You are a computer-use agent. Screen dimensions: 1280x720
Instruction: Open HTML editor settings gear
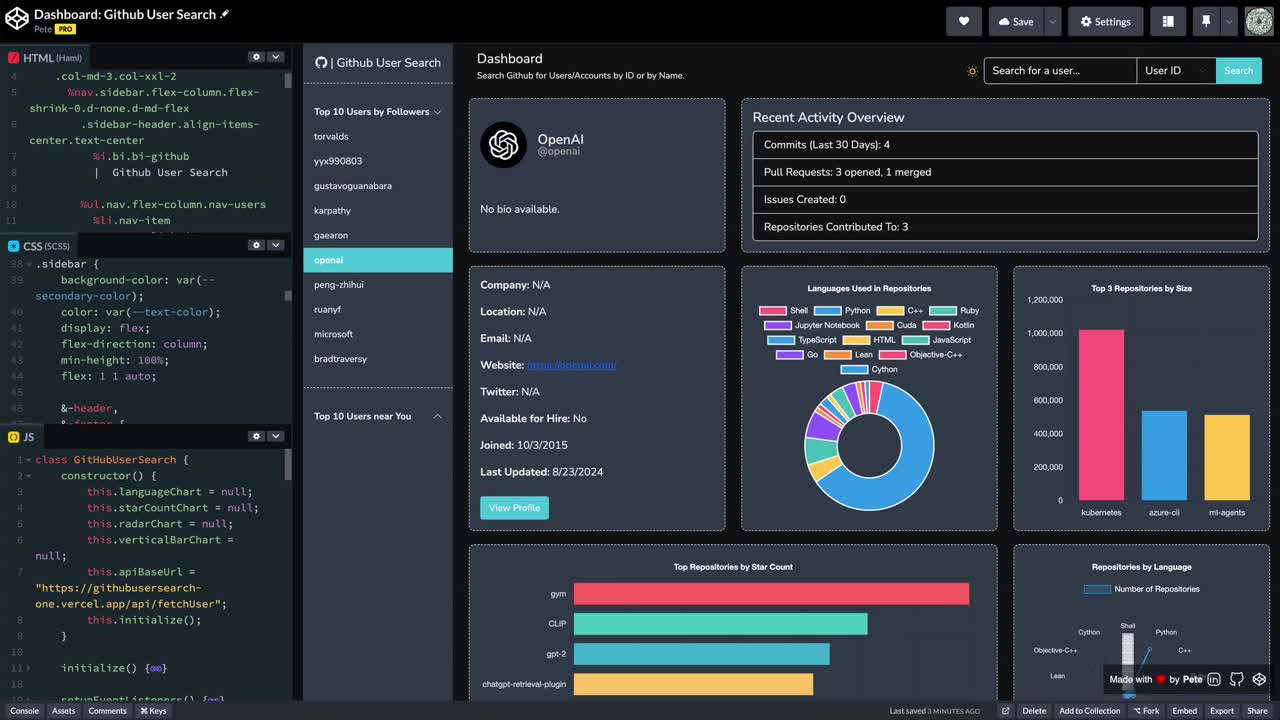click(256, 57)
